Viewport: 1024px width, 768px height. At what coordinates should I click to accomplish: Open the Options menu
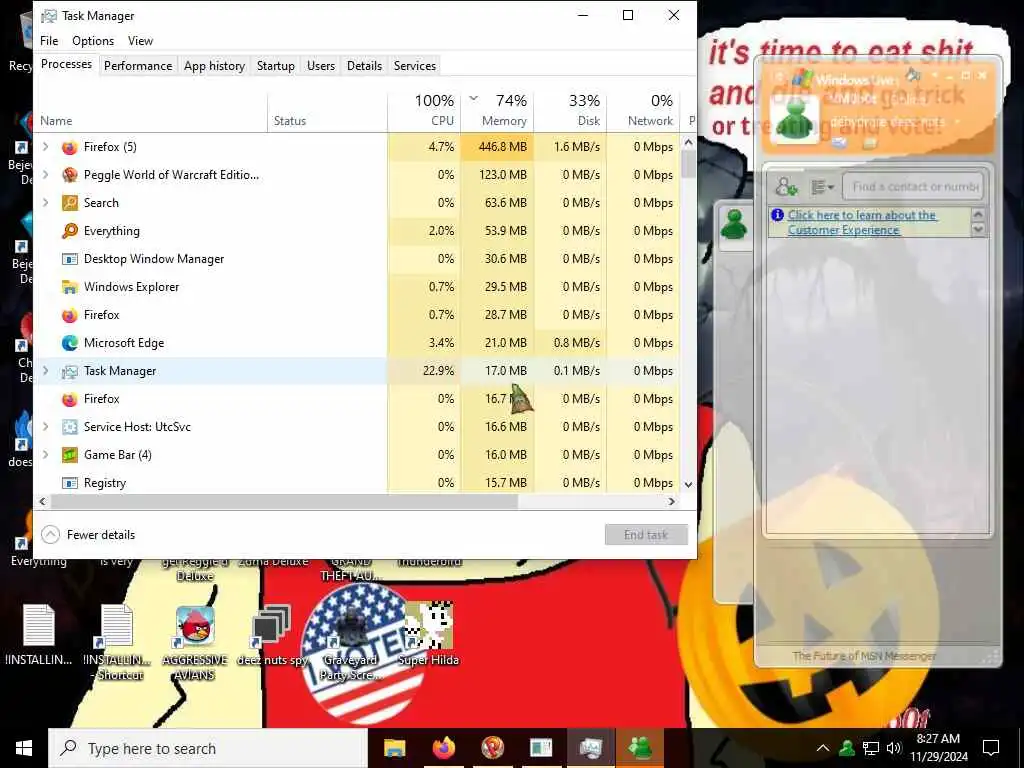point(93,40)
